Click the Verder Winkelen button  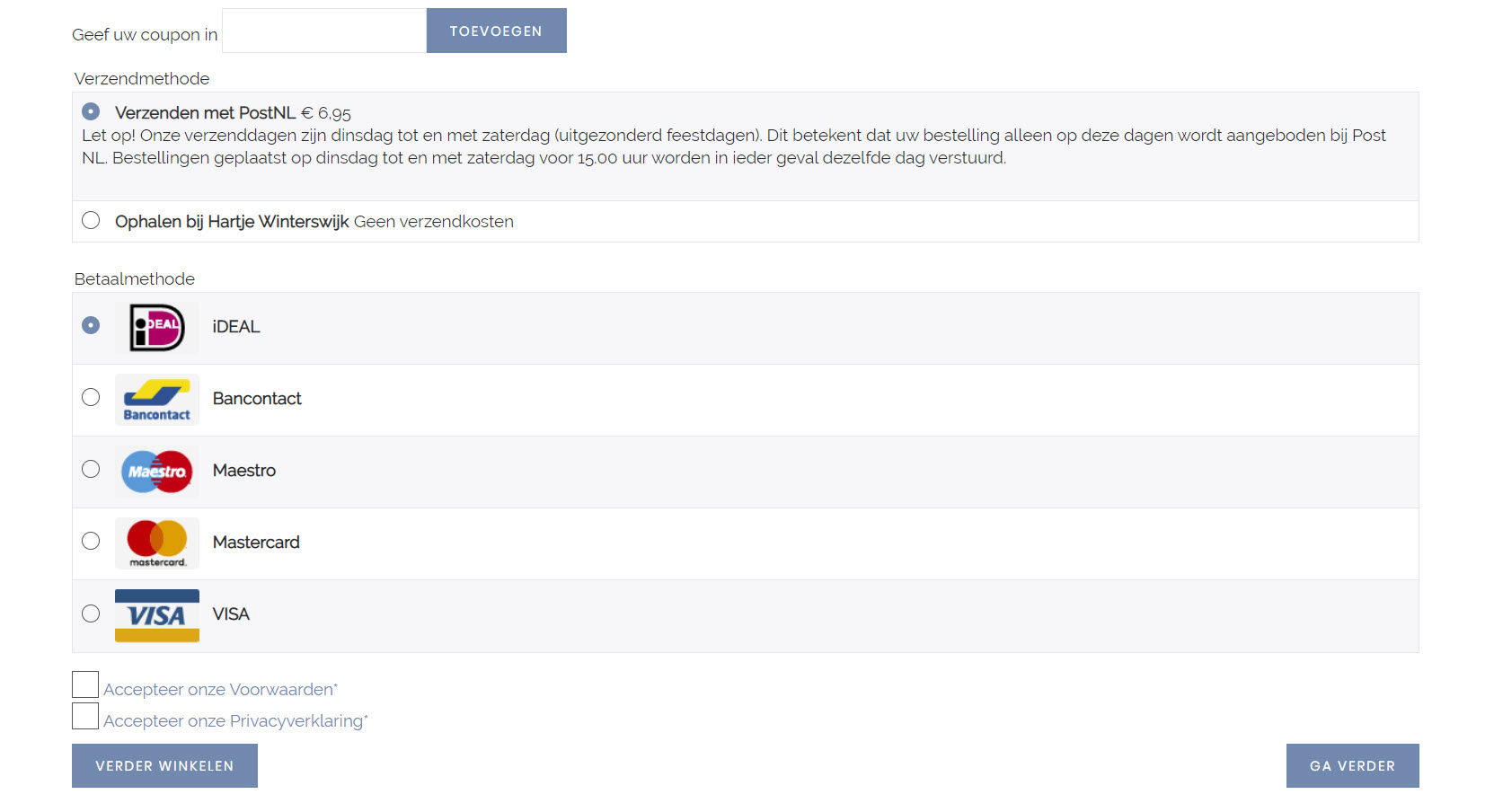point(164,766)
